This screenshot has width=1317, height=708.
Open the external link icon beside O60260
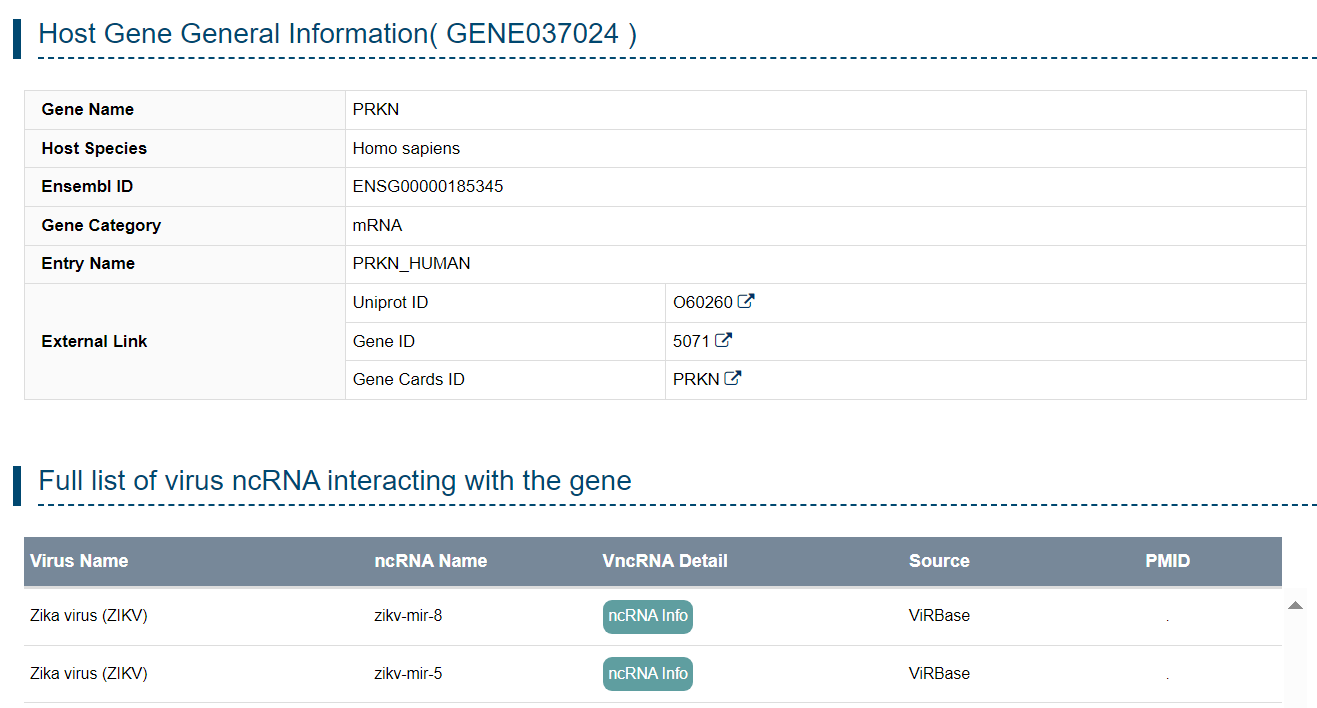[746, 301]
